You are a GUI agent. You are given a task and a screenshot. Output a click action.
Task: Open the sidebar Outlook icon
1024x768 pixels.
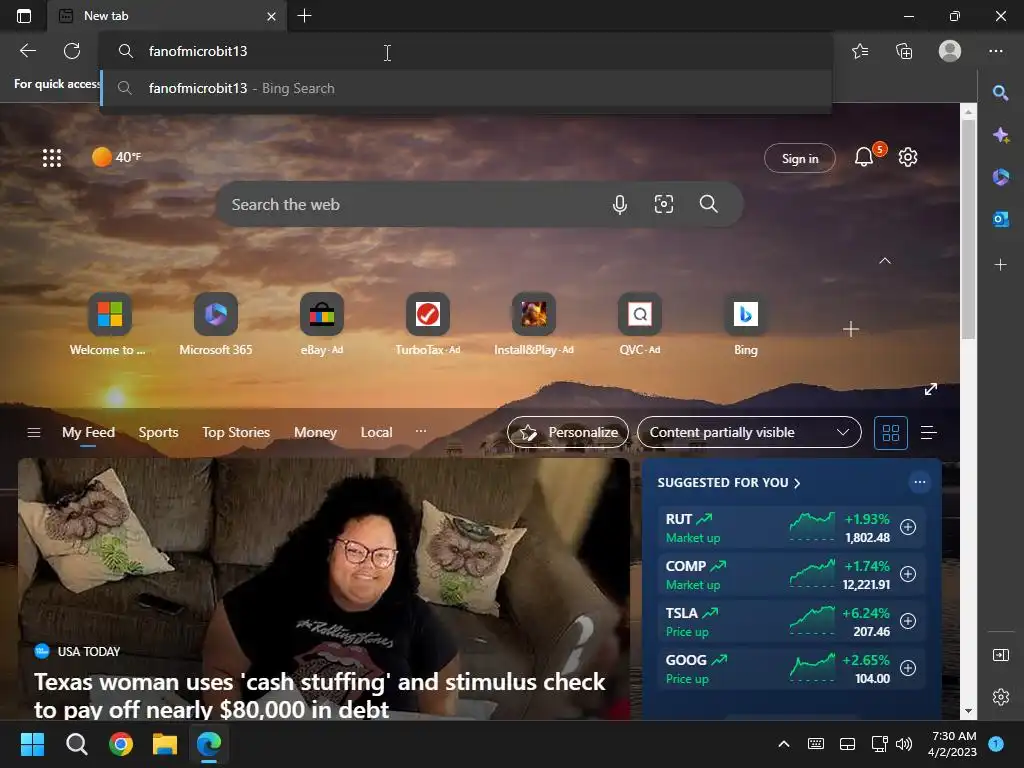[1000, 219]
